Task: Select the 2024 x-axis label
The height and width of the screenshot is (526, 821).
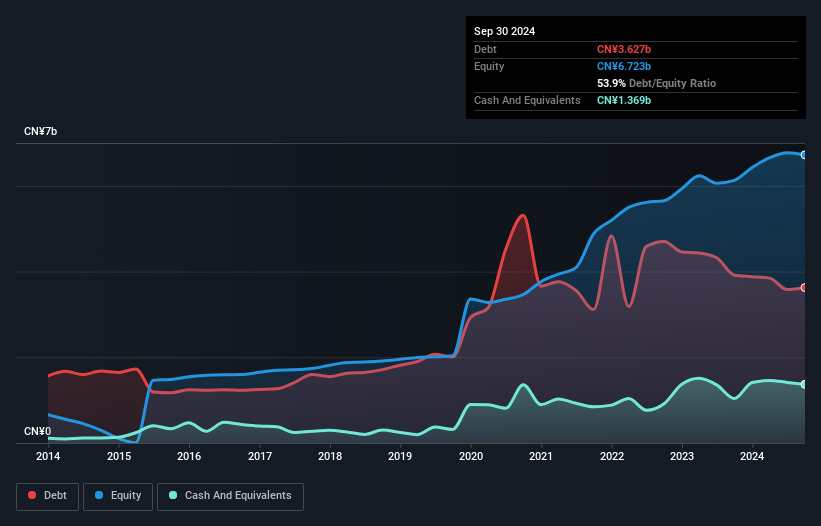Action: coord(752,457)
